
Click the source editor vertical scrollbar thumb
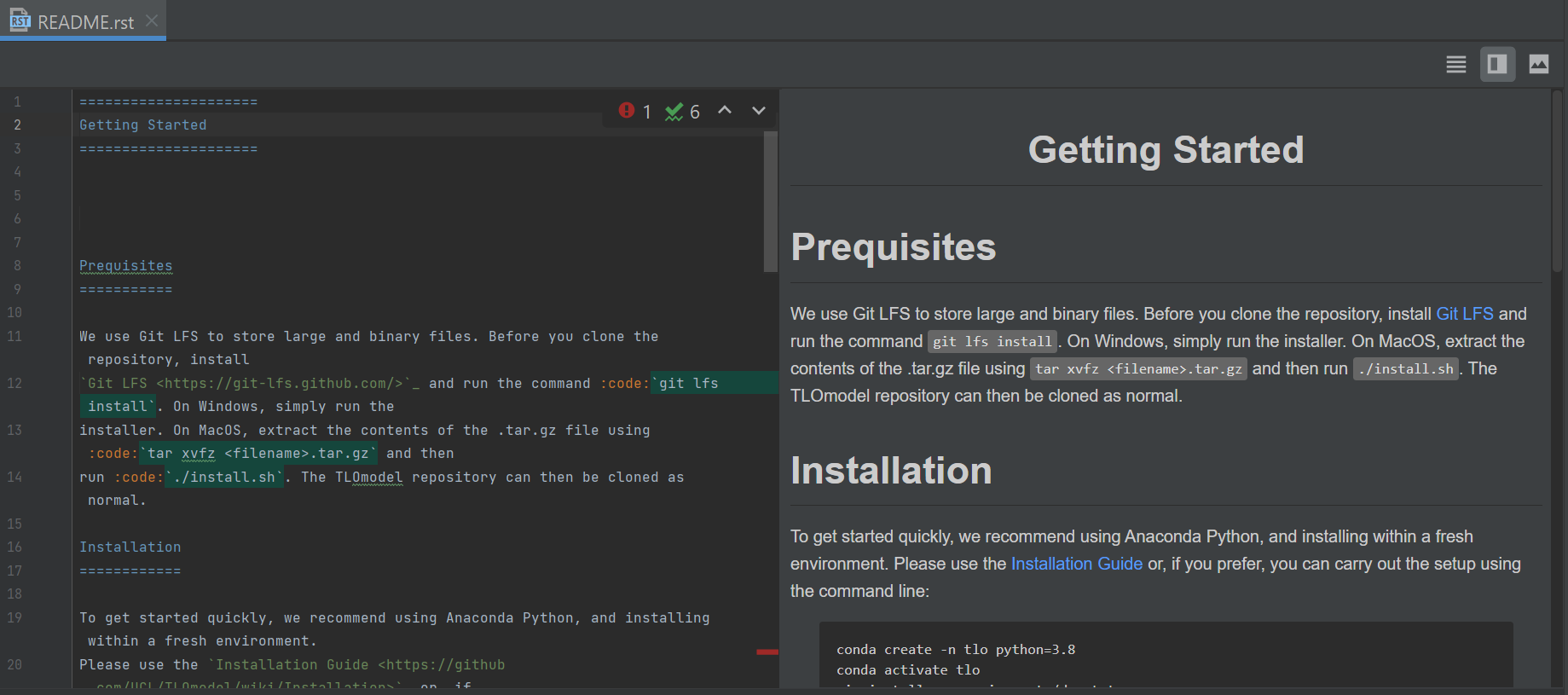(770, 201)
